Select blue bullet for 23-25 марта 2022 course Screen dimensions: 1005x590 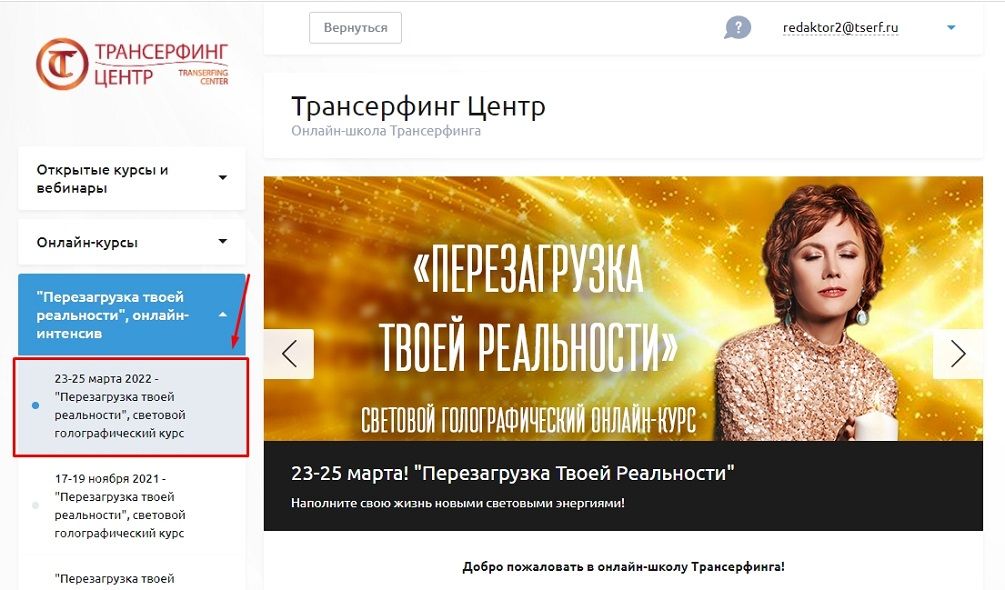tap(35, 406)
